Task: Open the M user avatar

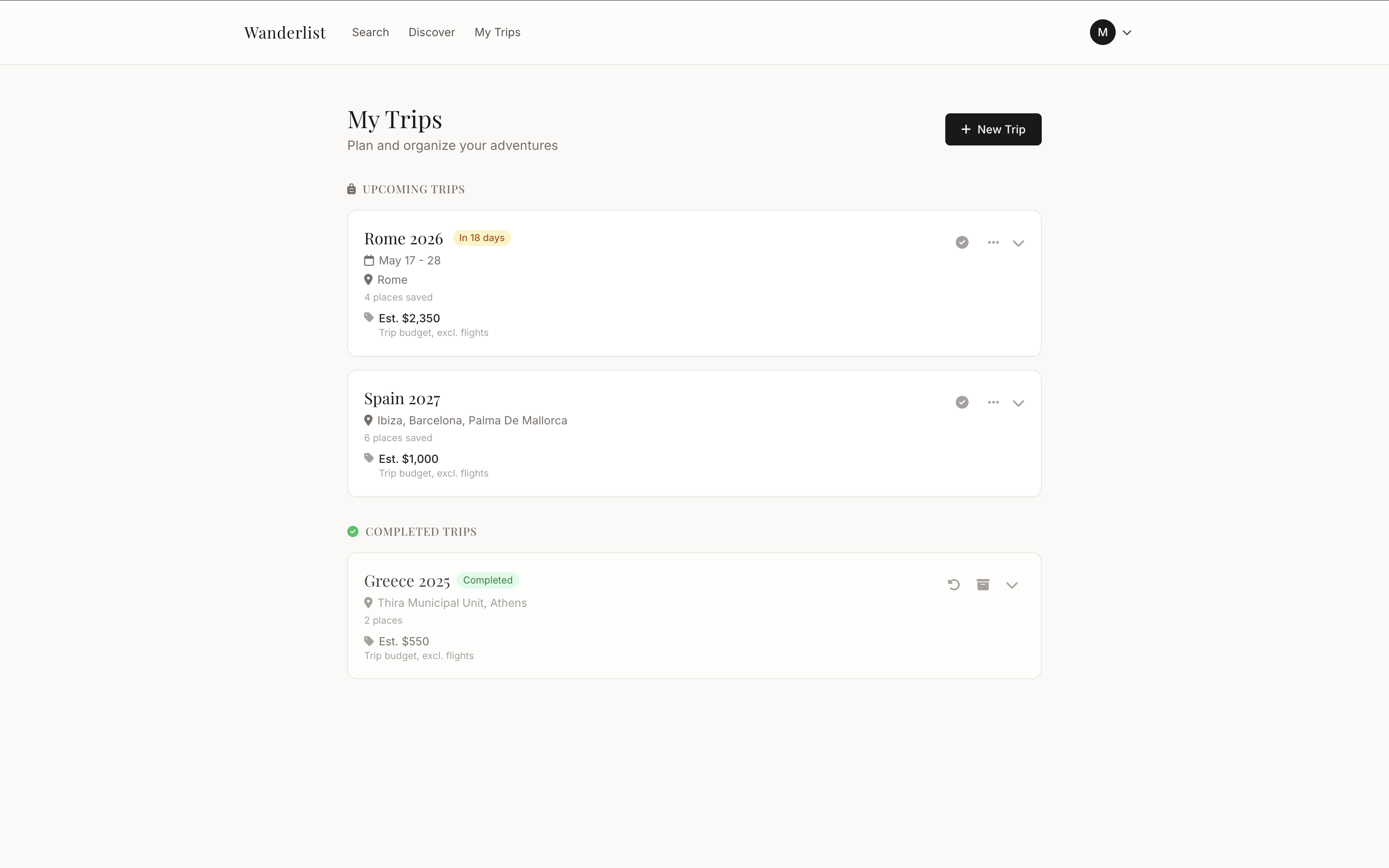Action: pyautogui.click(x=1102, y=32)
